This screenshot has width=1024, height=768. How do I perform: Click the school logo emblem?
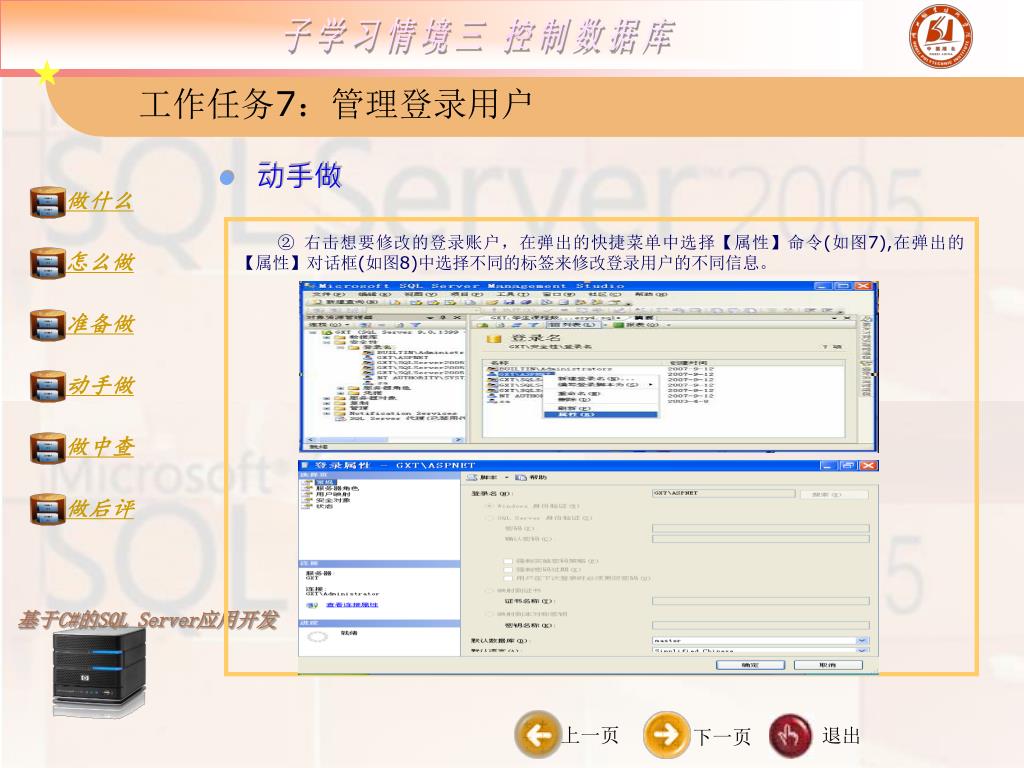pyautogui.click(x=940, y=36)
